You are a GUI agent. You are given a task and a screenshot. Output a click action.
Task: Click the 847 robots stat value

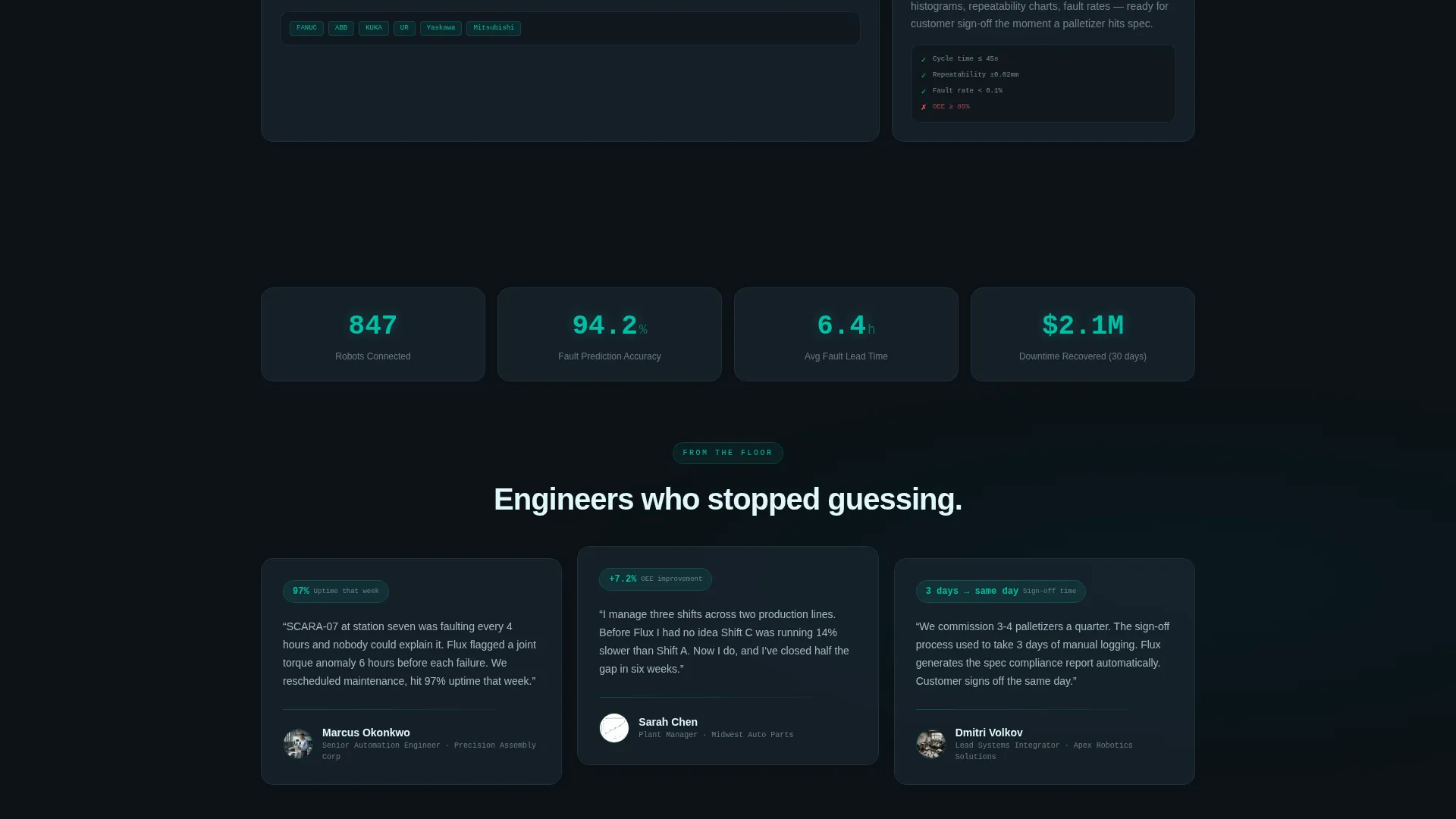[x=372, y=325]
